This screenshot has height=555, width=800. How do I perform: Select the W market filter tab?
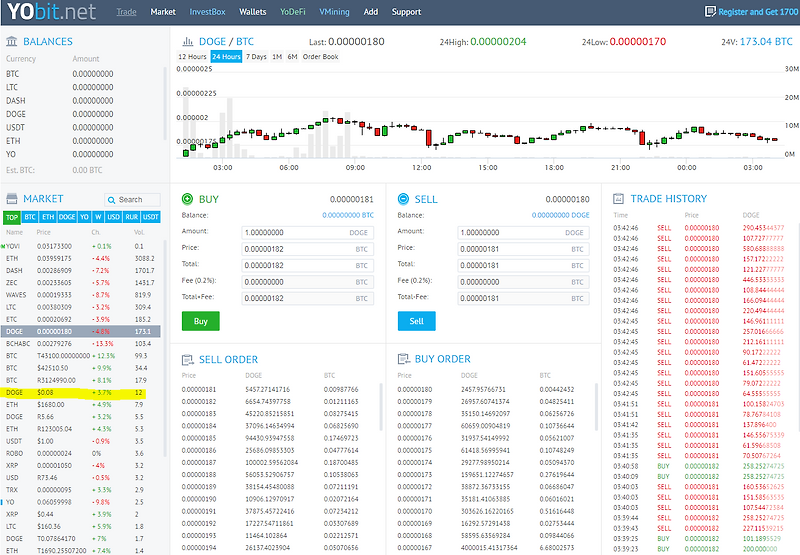coord(98,217)
